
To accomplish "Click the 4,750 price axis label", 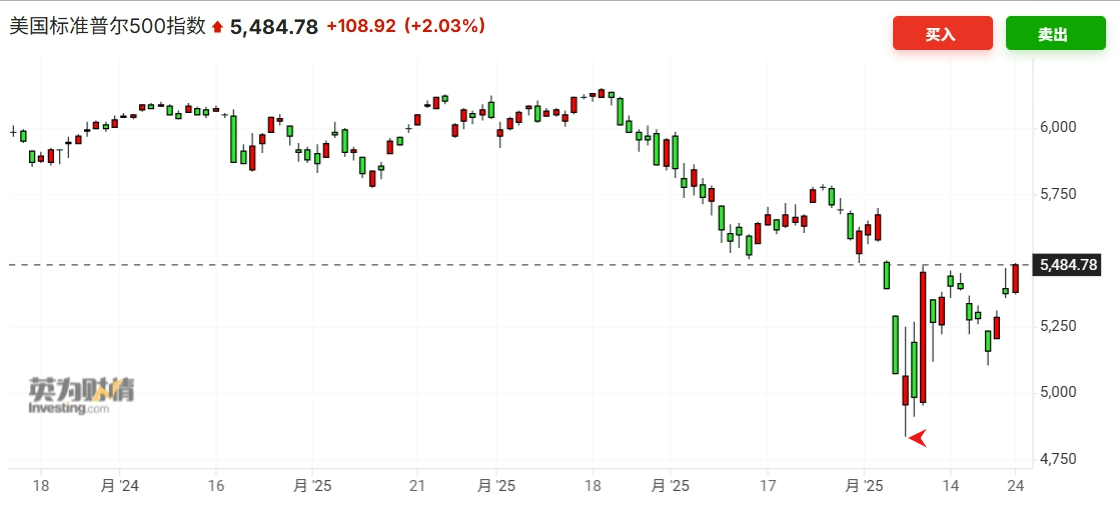I will (x=1059, y=459).
